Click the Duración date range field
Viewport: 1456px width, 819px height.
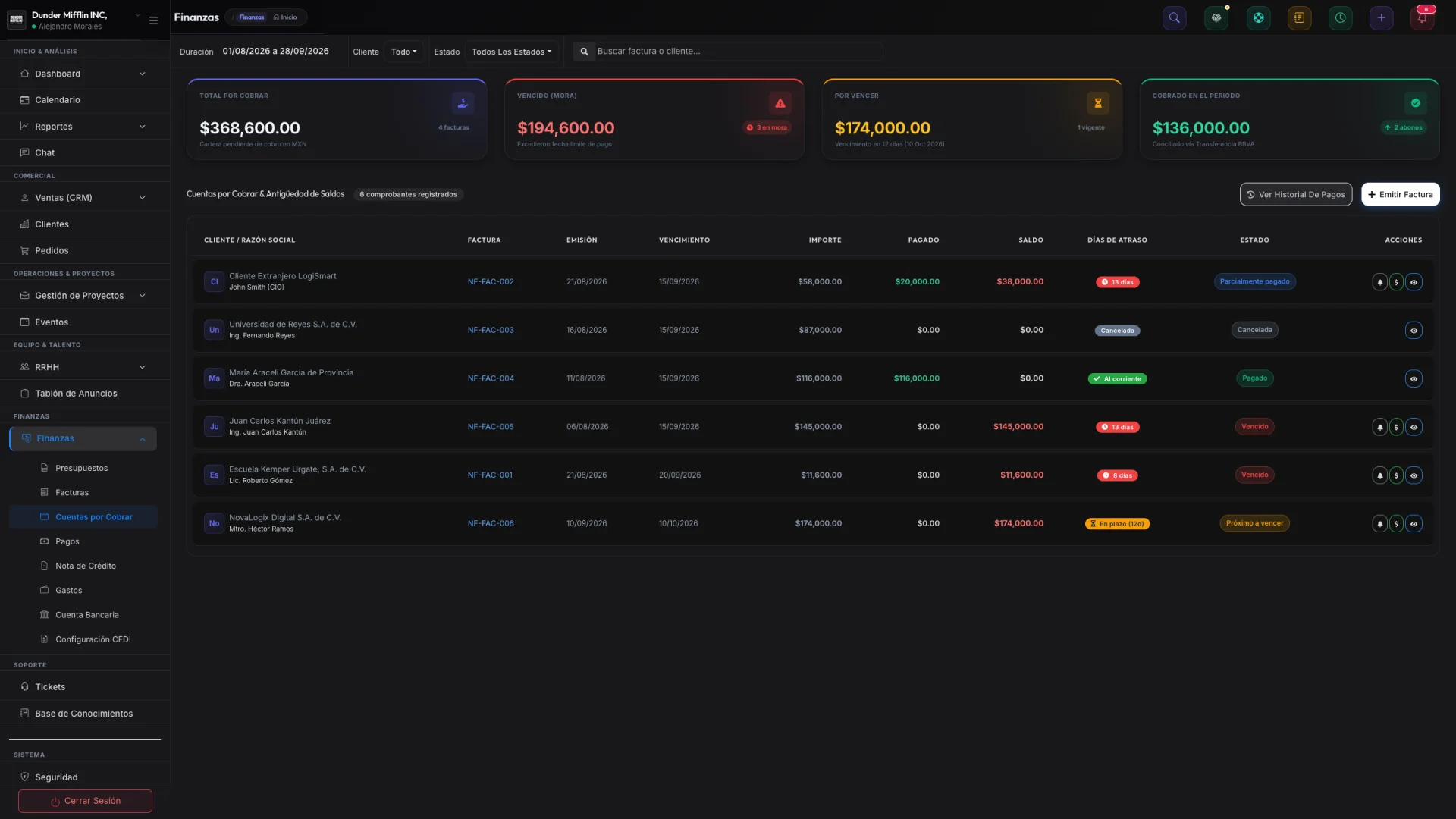(x=275, y=52)
